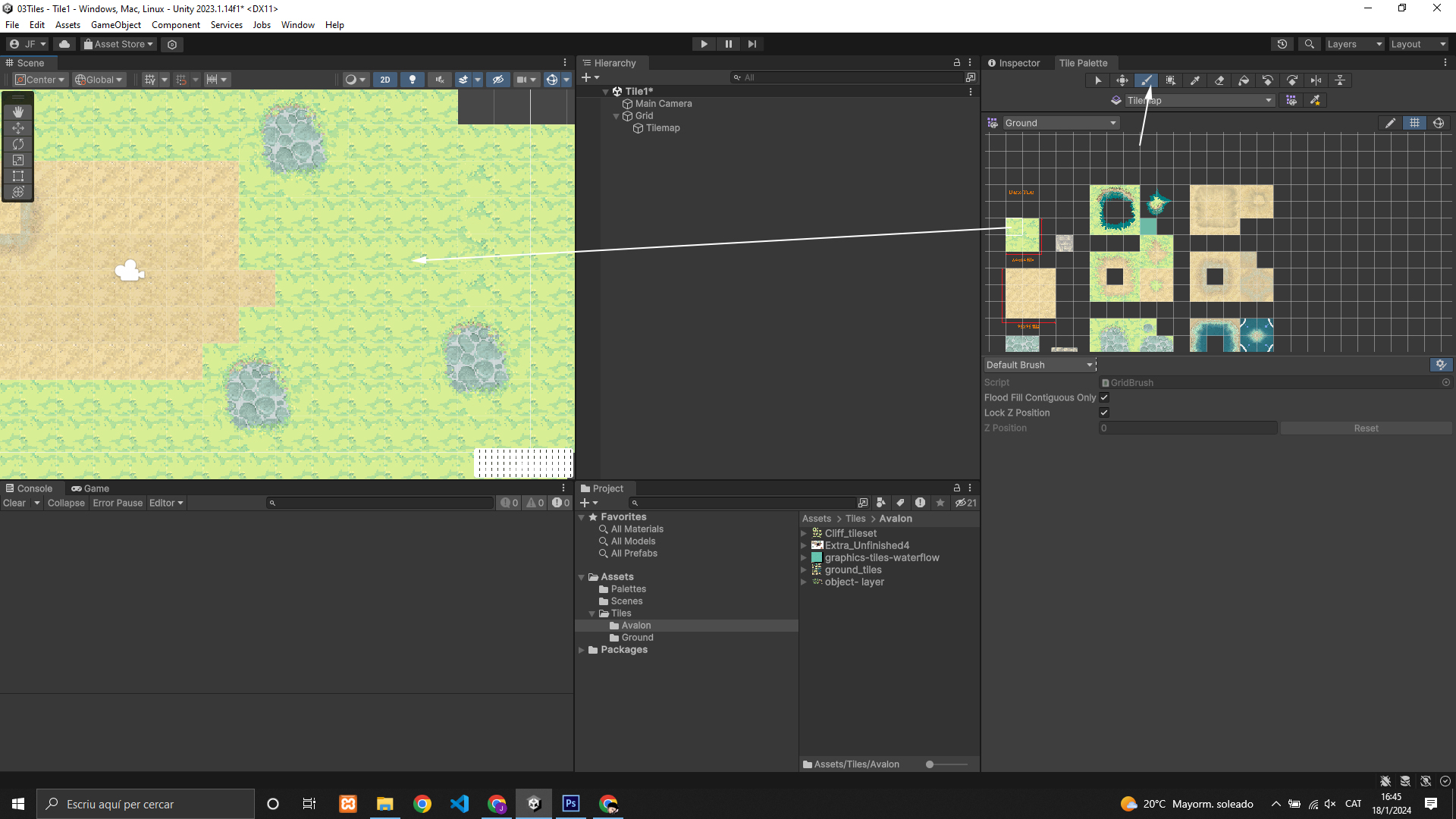Select the Flood Fill bucket tool
Image resolution: width=1456 pixels, height=819 pixels.
[x=1244, y=80]
